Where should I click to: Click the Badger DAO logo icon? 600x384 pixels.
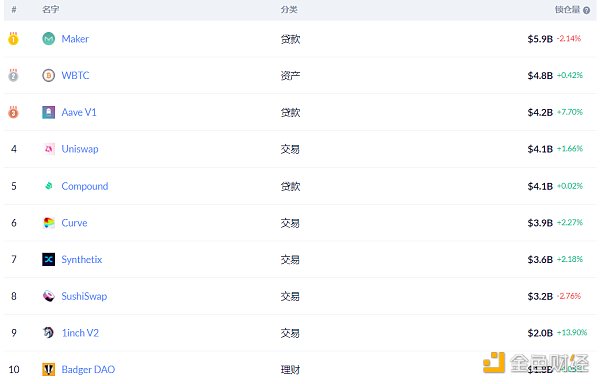click(x=49, y=369)
